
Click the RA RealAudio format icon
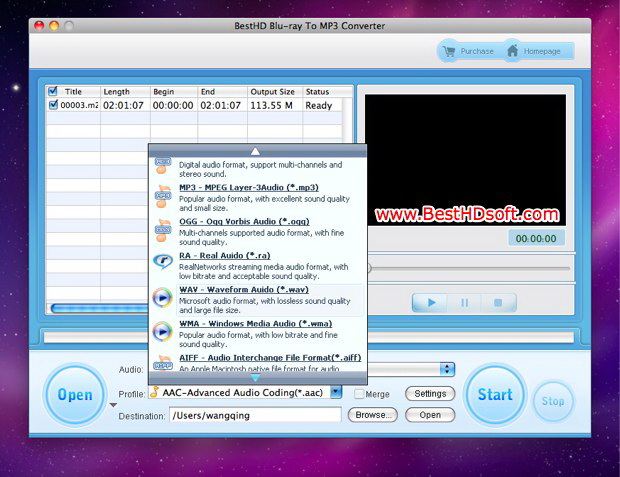(163, 261)
